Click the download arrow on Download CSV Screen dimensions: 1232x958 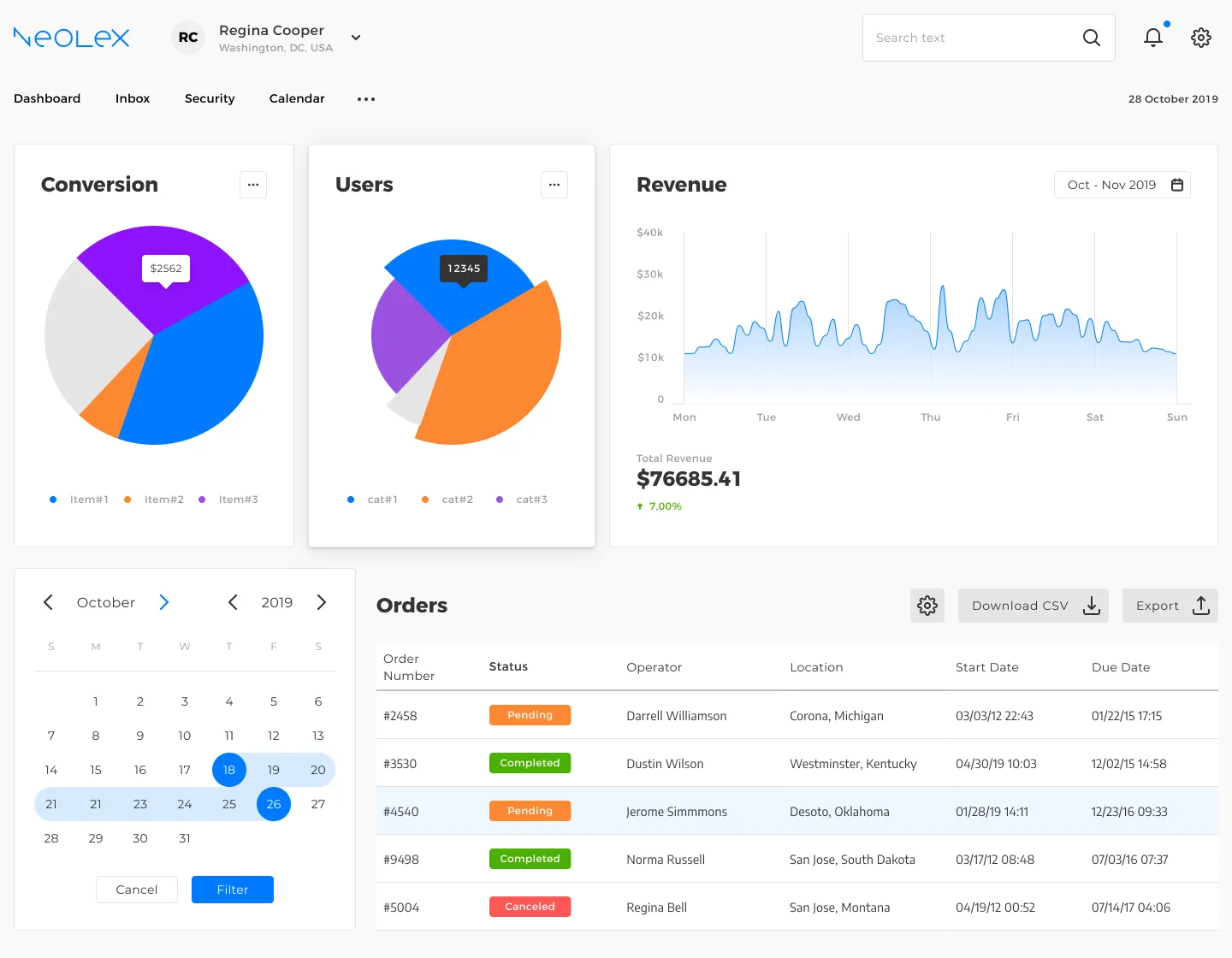coord(1092,606)
